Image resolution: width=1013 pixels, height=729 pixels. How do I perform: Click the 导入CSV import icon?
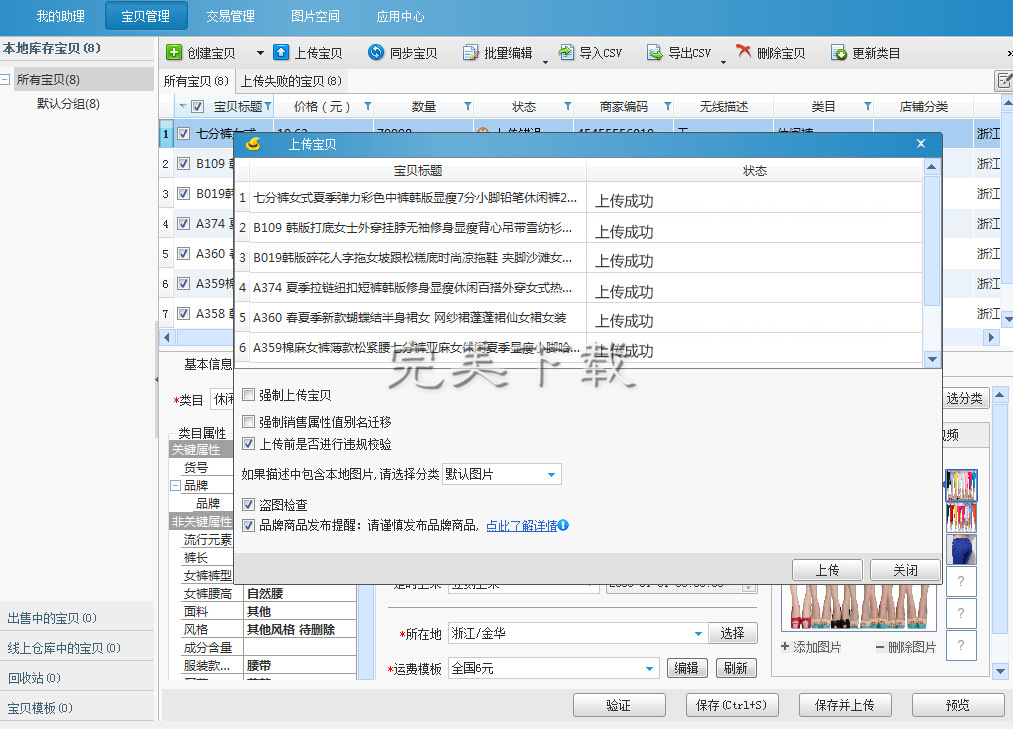(566, 52)
